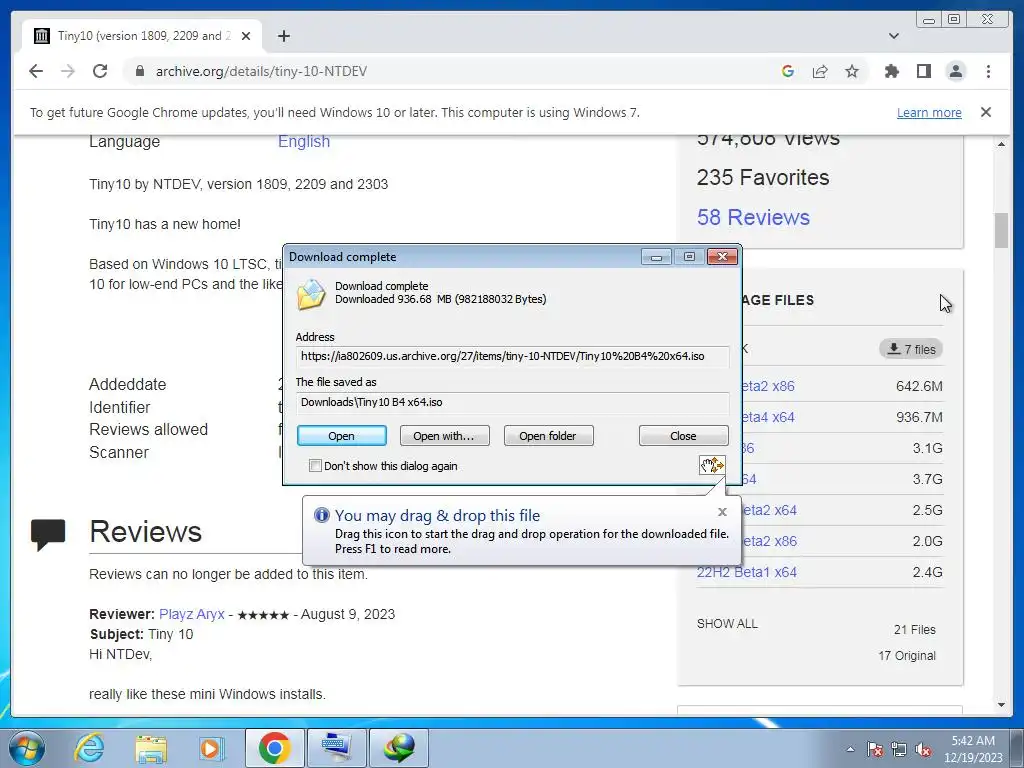This screenshot has width=1024, height=768.
Task: Open a new Chrome tab
Action: [x=283, y=36]
